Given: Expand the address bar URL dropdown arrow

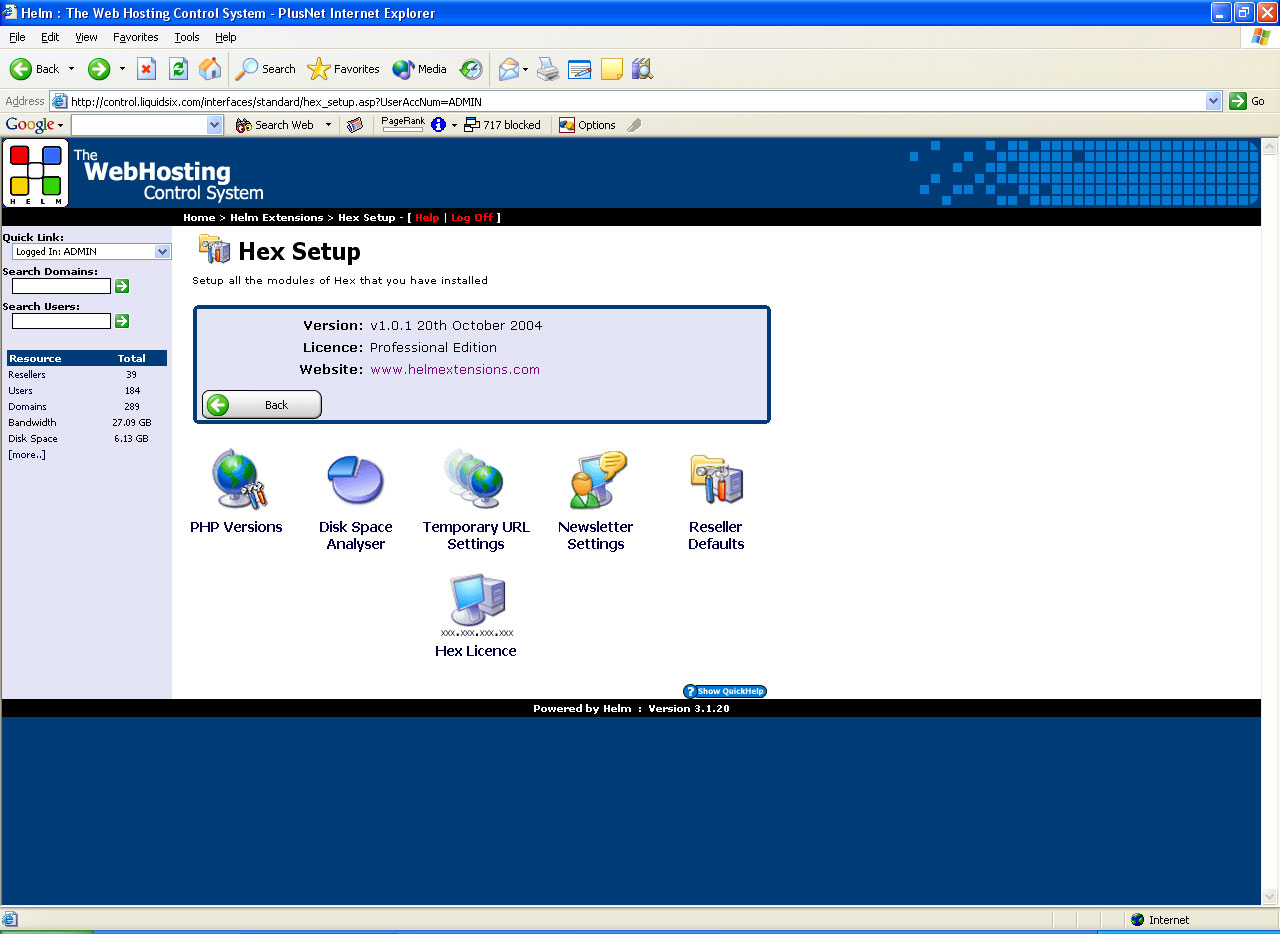Looking at the screenshot, I should pos(1214,101).
